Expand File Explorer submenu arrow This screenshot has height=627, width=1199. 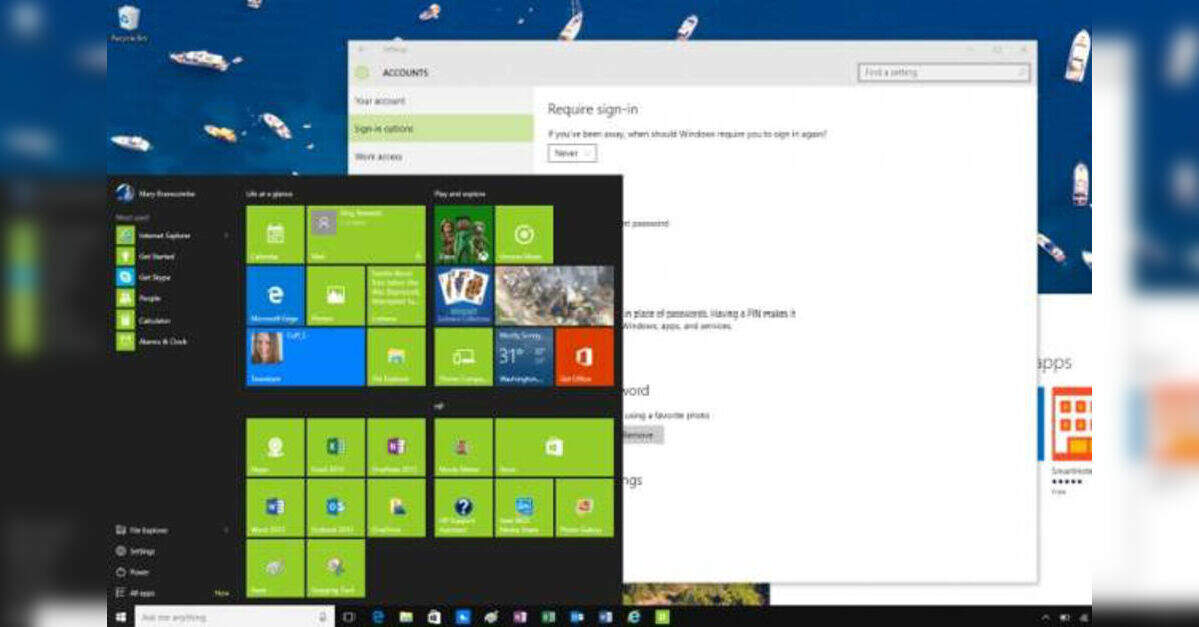226,530
